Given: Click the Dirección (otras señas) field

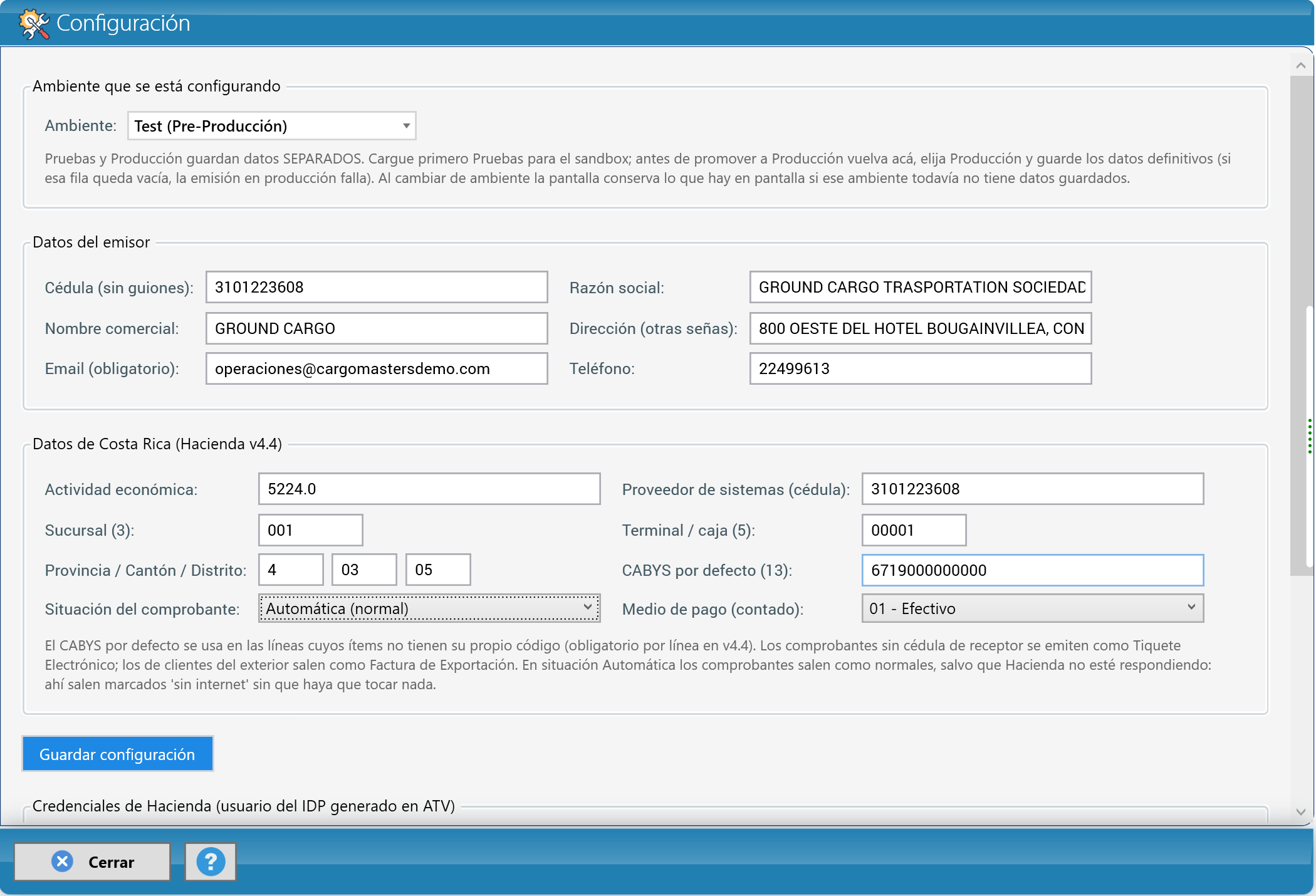Looking at the screenshot, I should point(921,328).
